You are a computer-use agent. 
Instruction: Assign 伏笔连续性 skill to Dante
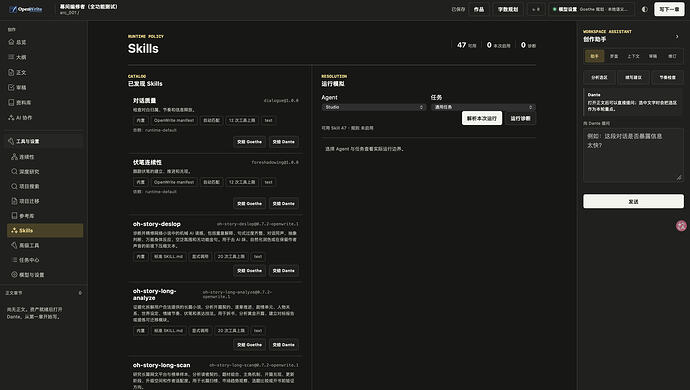pyautogui.click(x=283, y=203)
